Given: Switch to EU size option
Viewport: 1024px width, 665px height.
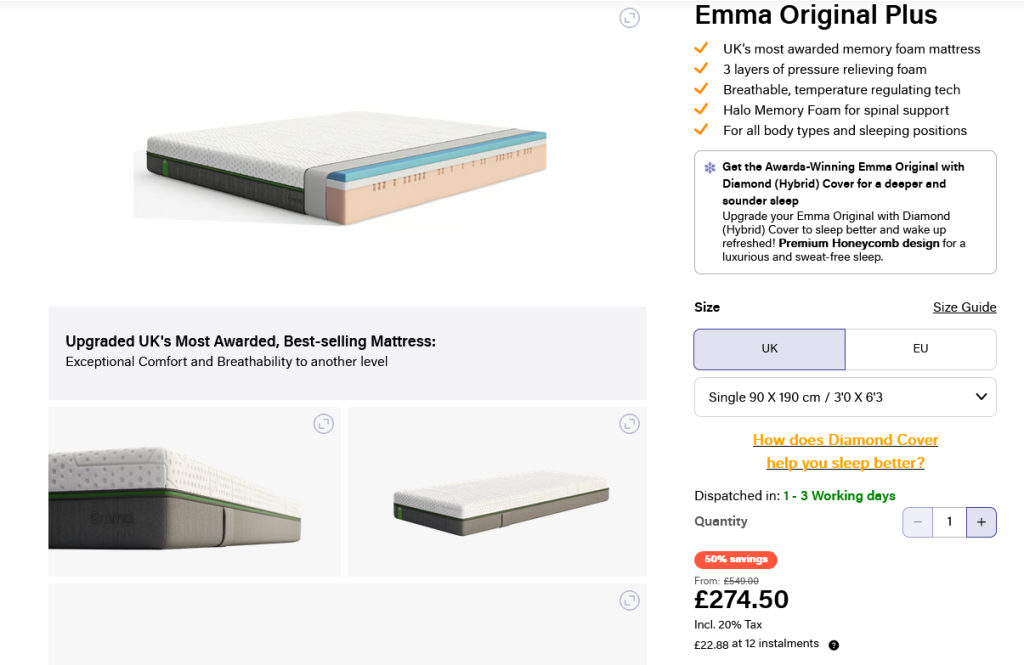Looking at the screenshot, I should click(x=920, y=349).
